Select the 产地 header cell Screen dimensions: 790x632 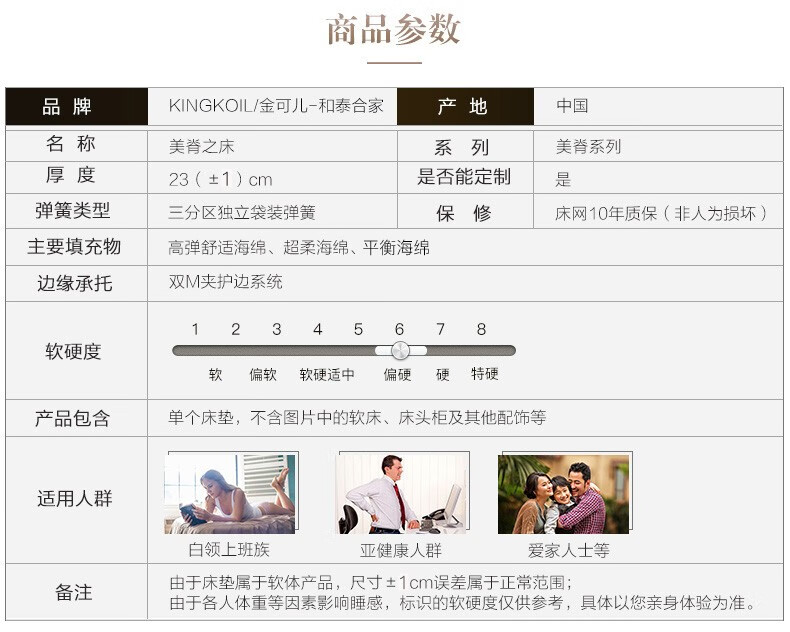coord(465,106)
